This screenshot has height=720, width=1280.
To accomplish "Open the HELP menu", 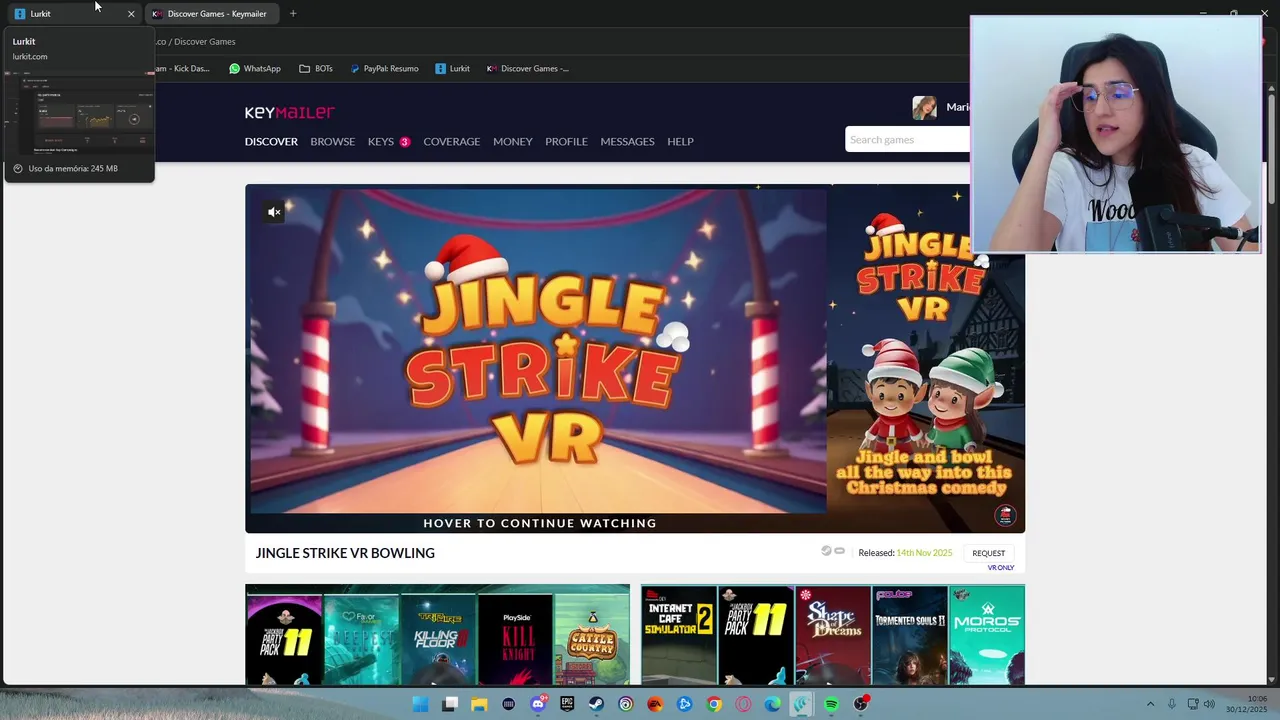I will click(x=680, y=141).
